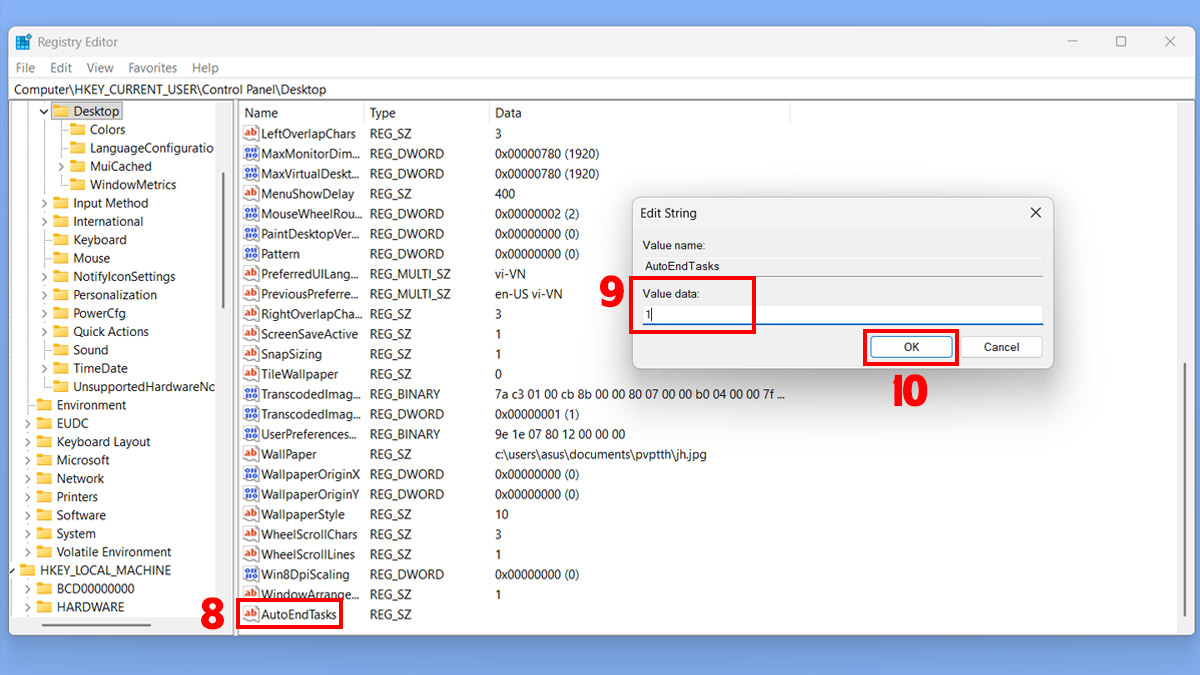The width and height of the screenshot is (1200, 675).
Task: Select the TimeDate key
Action: point(100,368)
